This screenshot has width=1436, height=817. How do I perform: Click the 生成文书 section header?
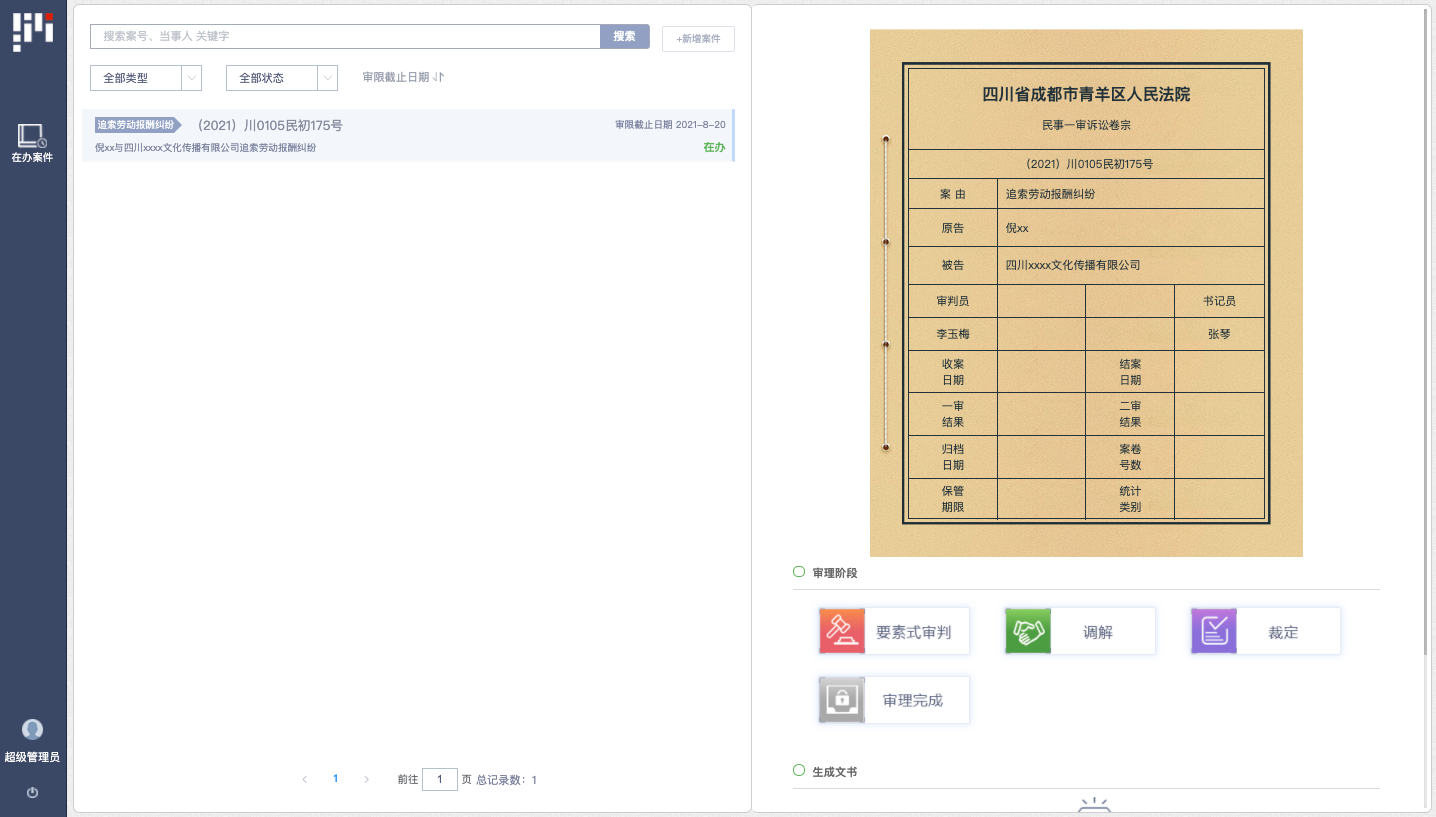pos(835,772)
